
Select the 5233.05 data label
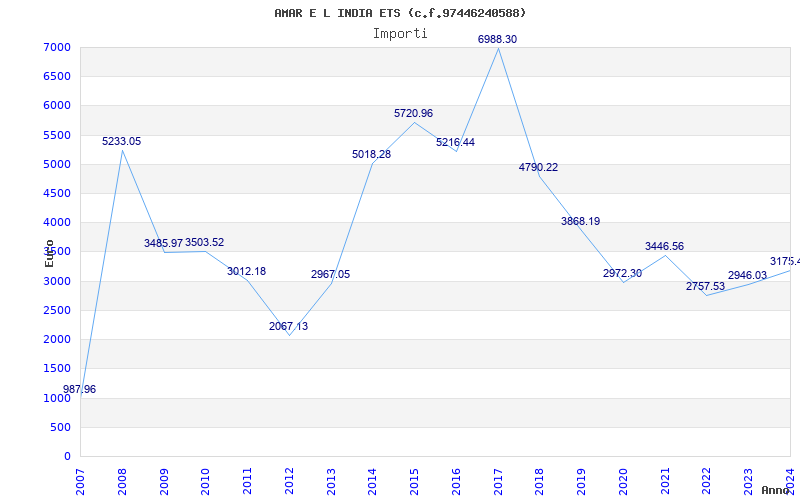pos(121,141)
